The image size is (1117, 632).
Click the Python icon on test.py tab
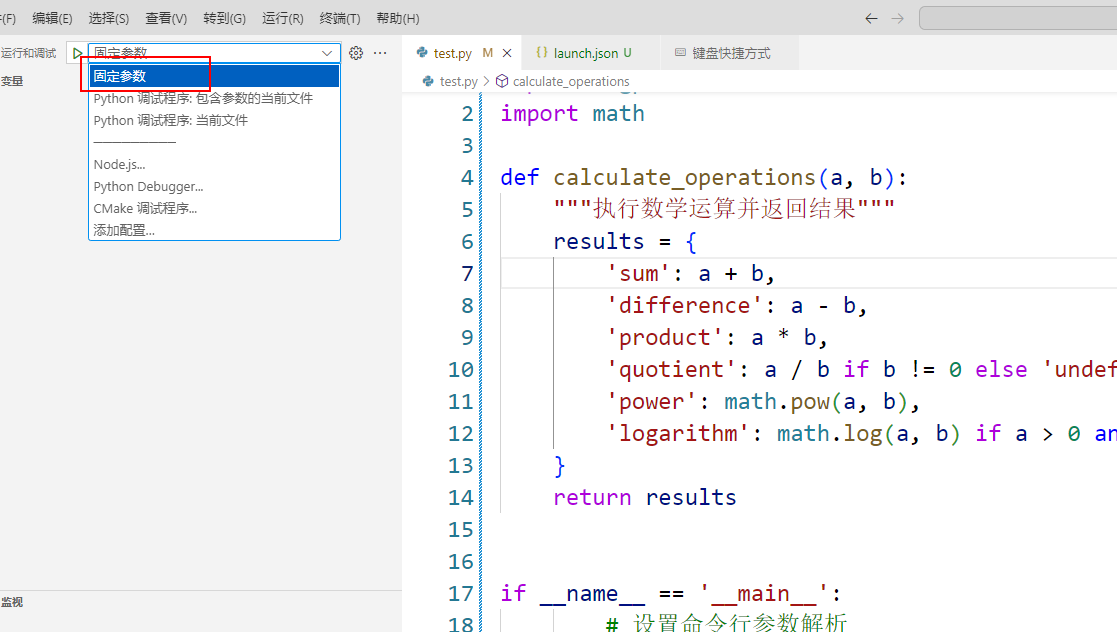tap(422, 53)
